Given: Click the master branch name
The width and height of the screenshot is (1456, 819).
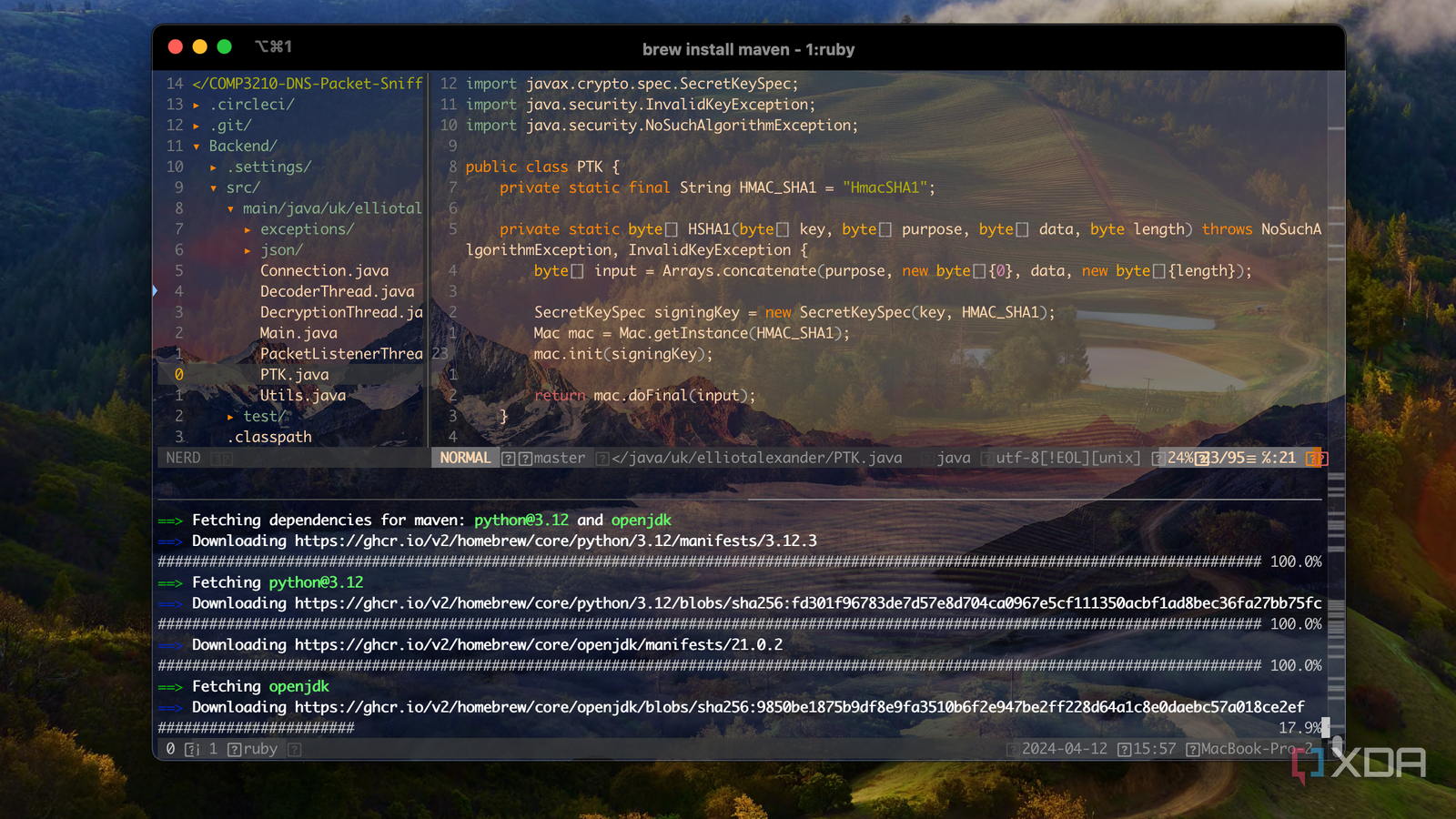Looking at the screenshot, I should tap(560, 458).
